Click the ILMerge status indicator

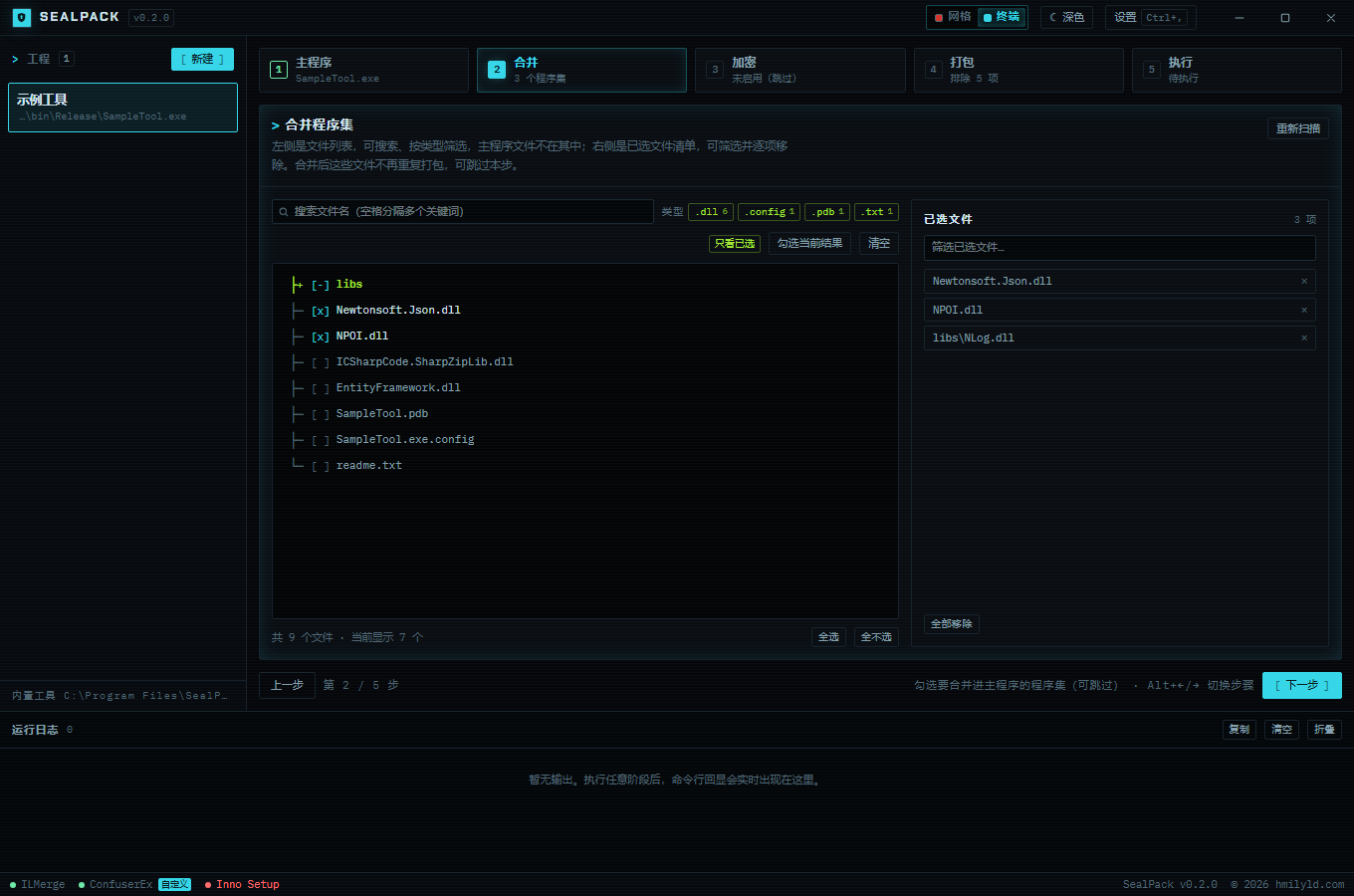point(38,884)
